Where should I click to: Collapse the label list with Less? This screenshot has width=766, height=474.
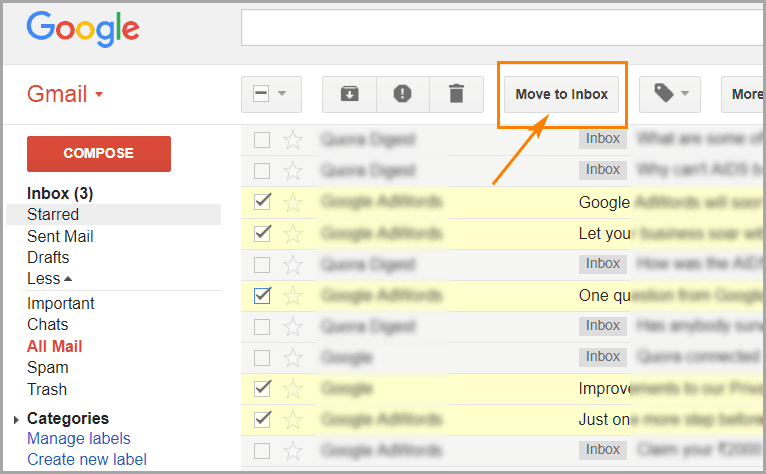click(x=49, y=279)
